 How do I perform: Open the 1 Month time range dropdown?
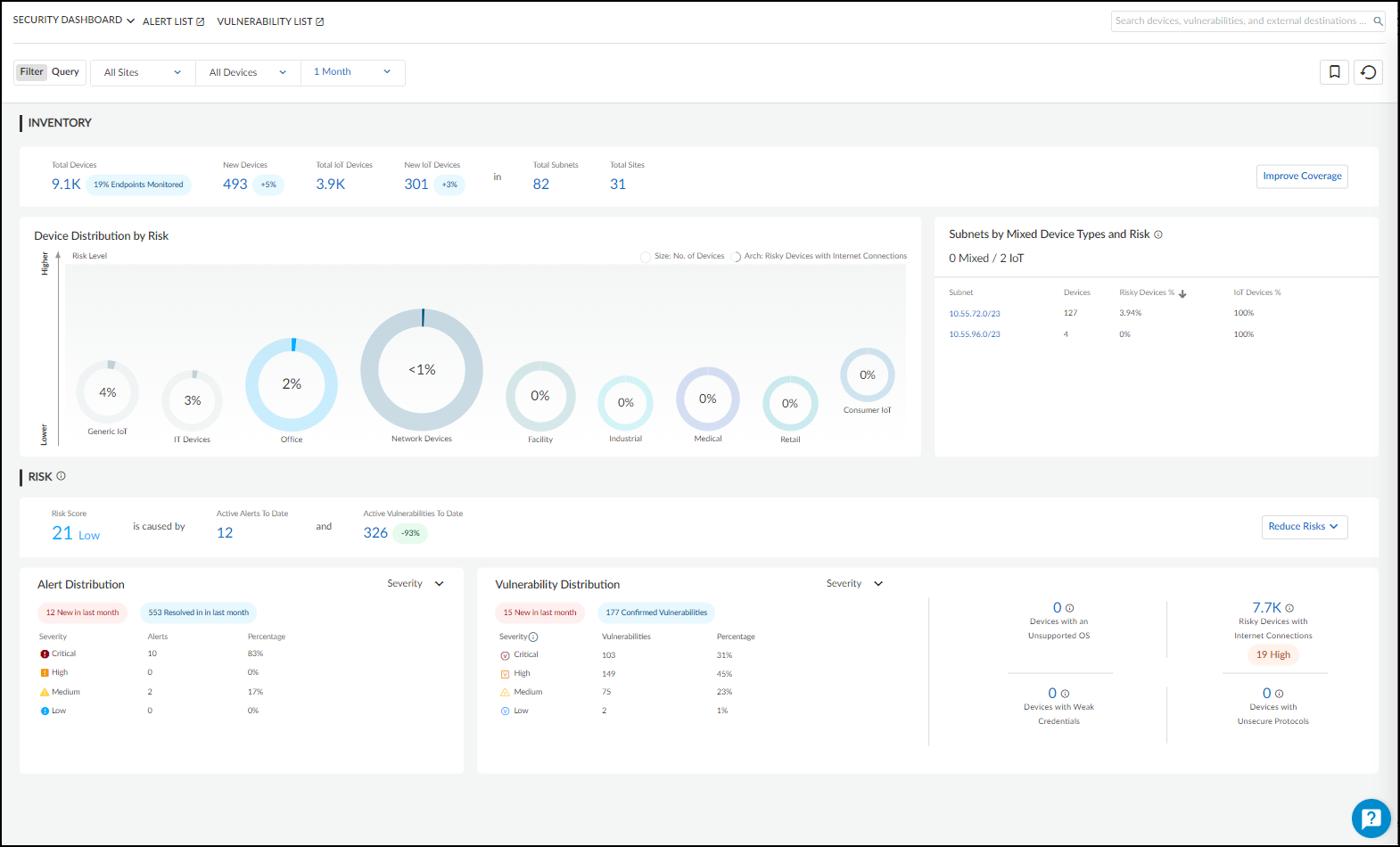click(352, 72)
